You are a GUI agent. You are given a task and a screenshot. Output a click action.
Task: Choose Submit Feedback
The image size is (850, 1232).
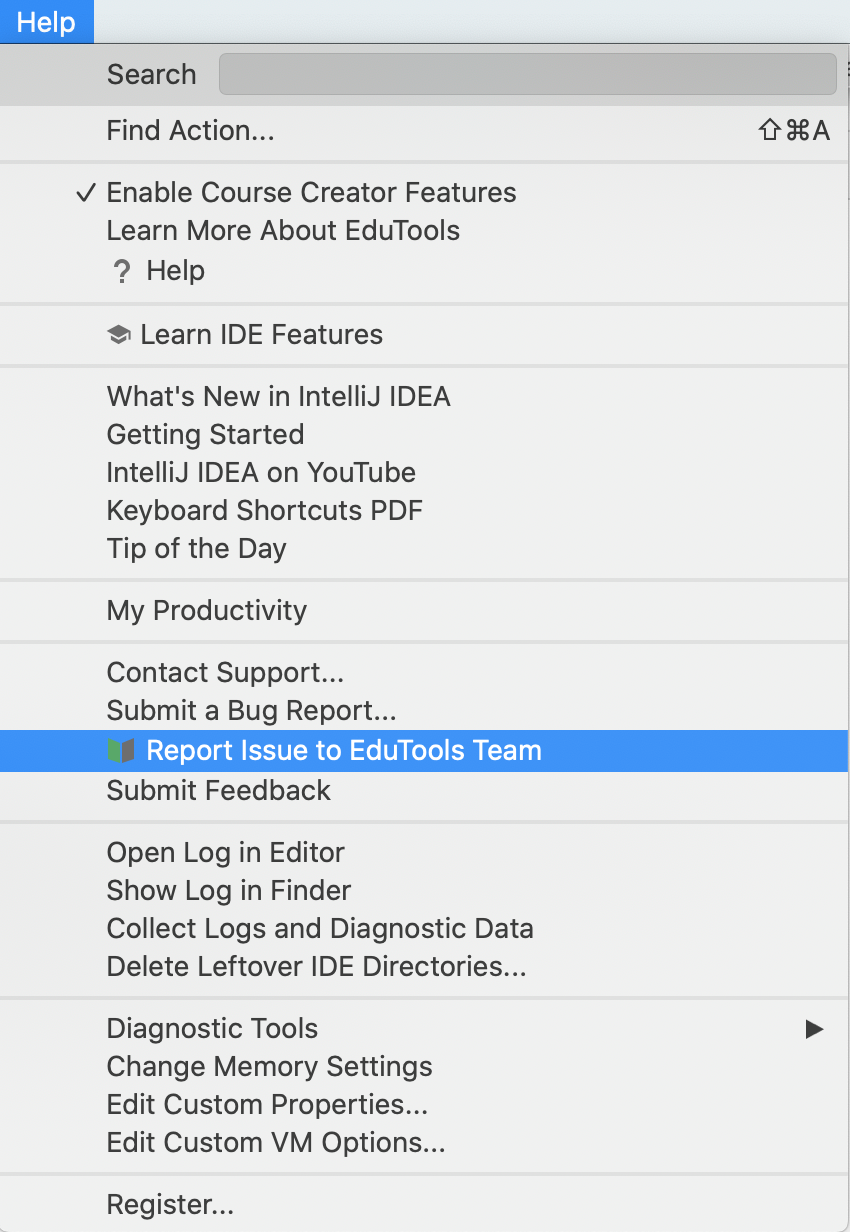coord(424,790)
